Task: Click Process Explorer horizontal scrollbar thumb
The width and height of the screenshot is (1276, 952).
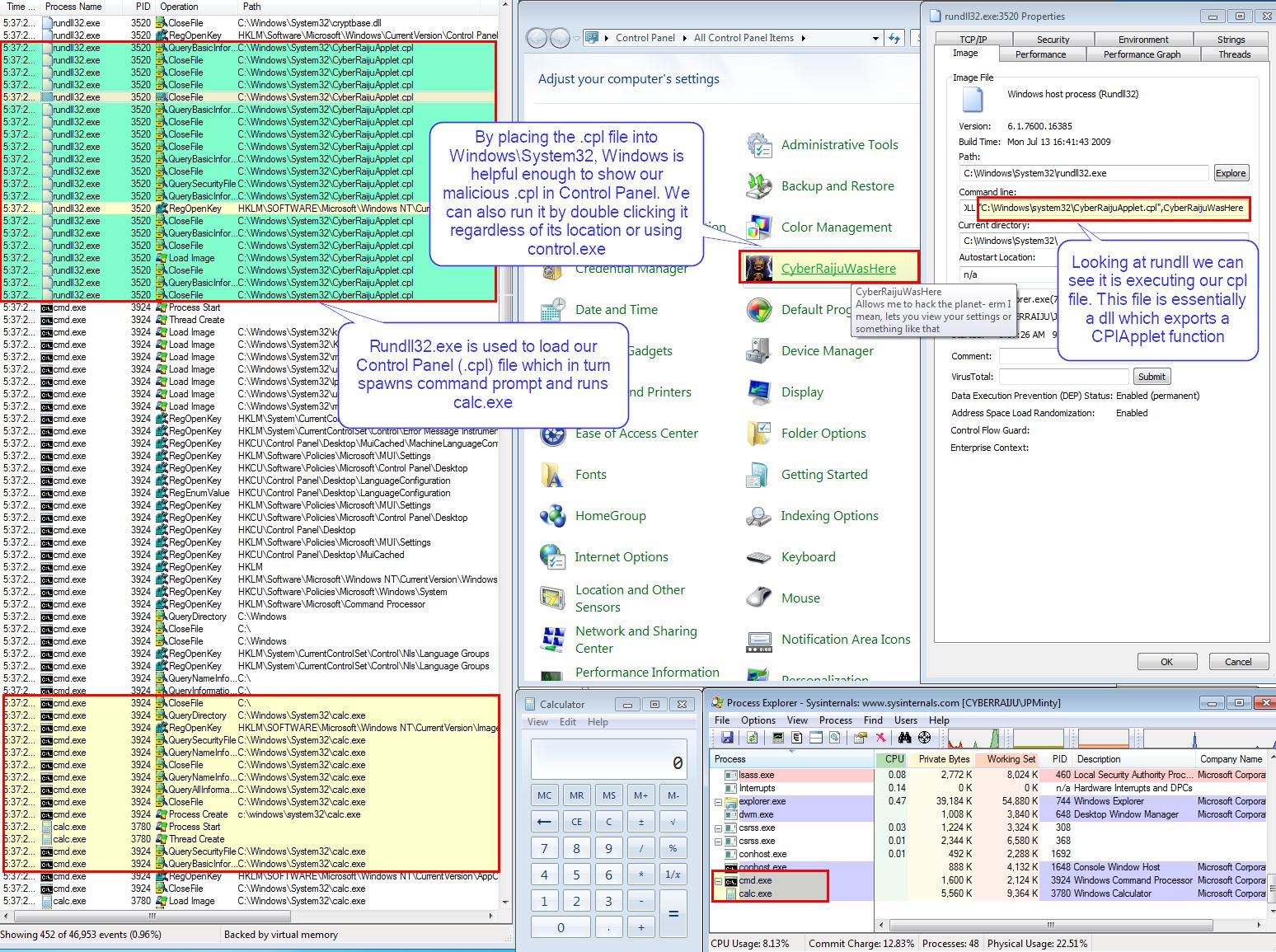Action: point(1050,925)
